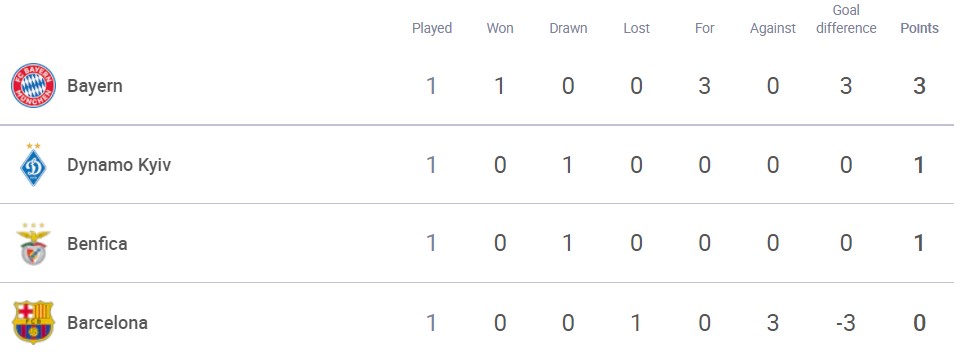Image resolution: width=975 pixels, height=362 pixels.
Task: Click the Won column header
Action: coord(500,29)
